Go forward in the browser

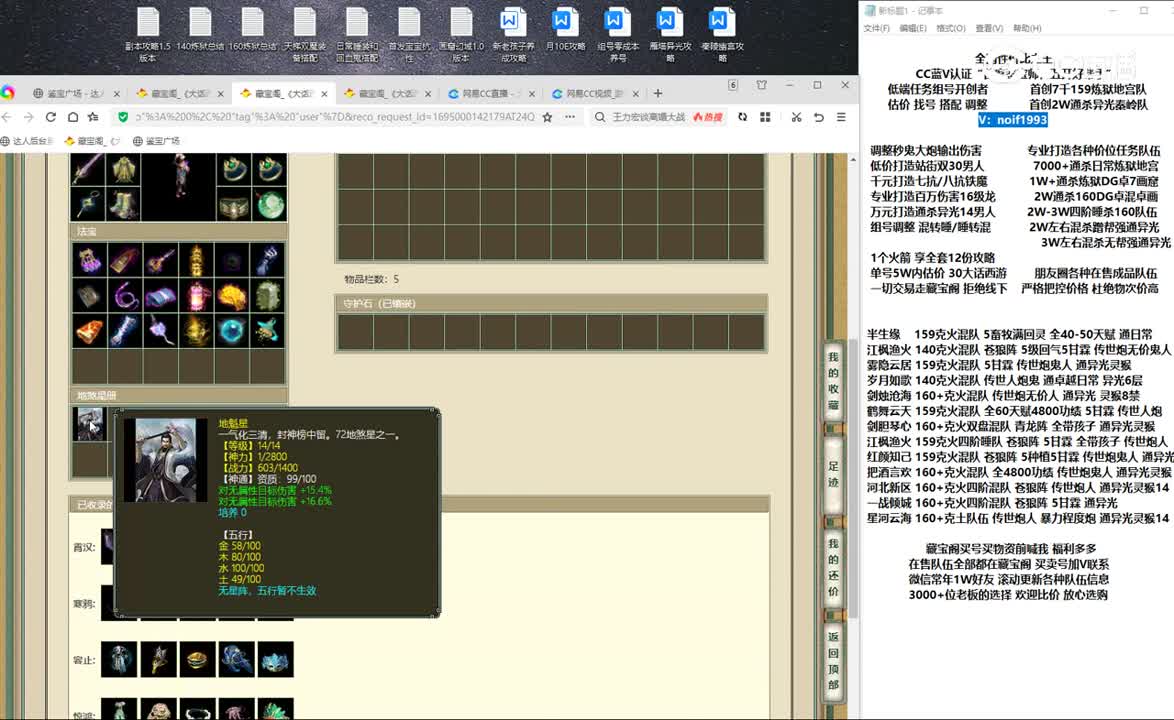pos(28,117)
